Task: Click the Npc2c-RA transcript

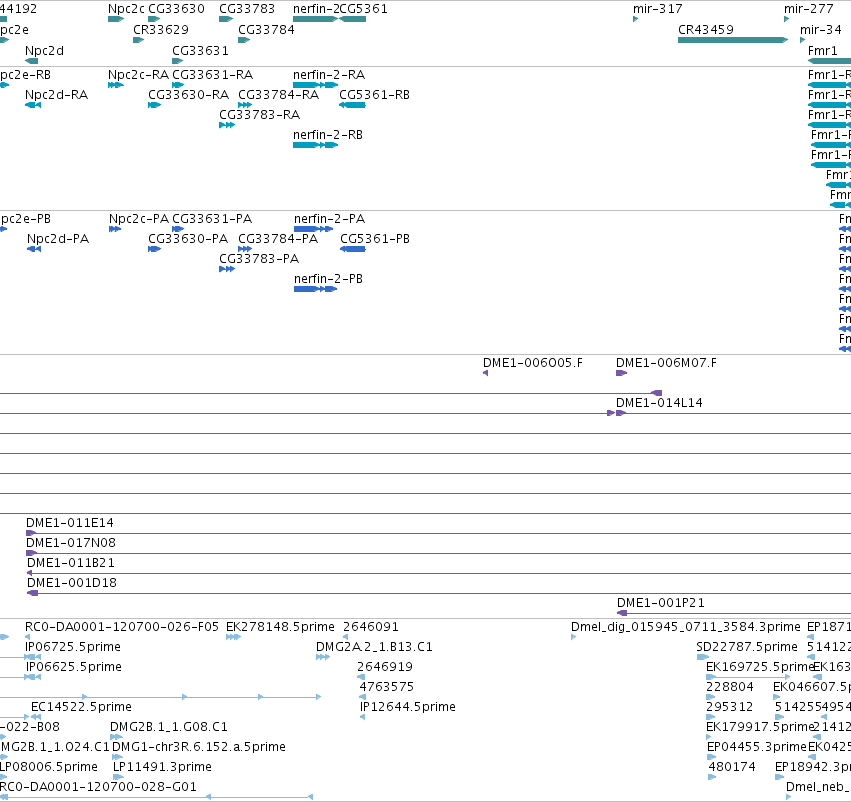Action: pyautogui.click(x=116, y=85)
